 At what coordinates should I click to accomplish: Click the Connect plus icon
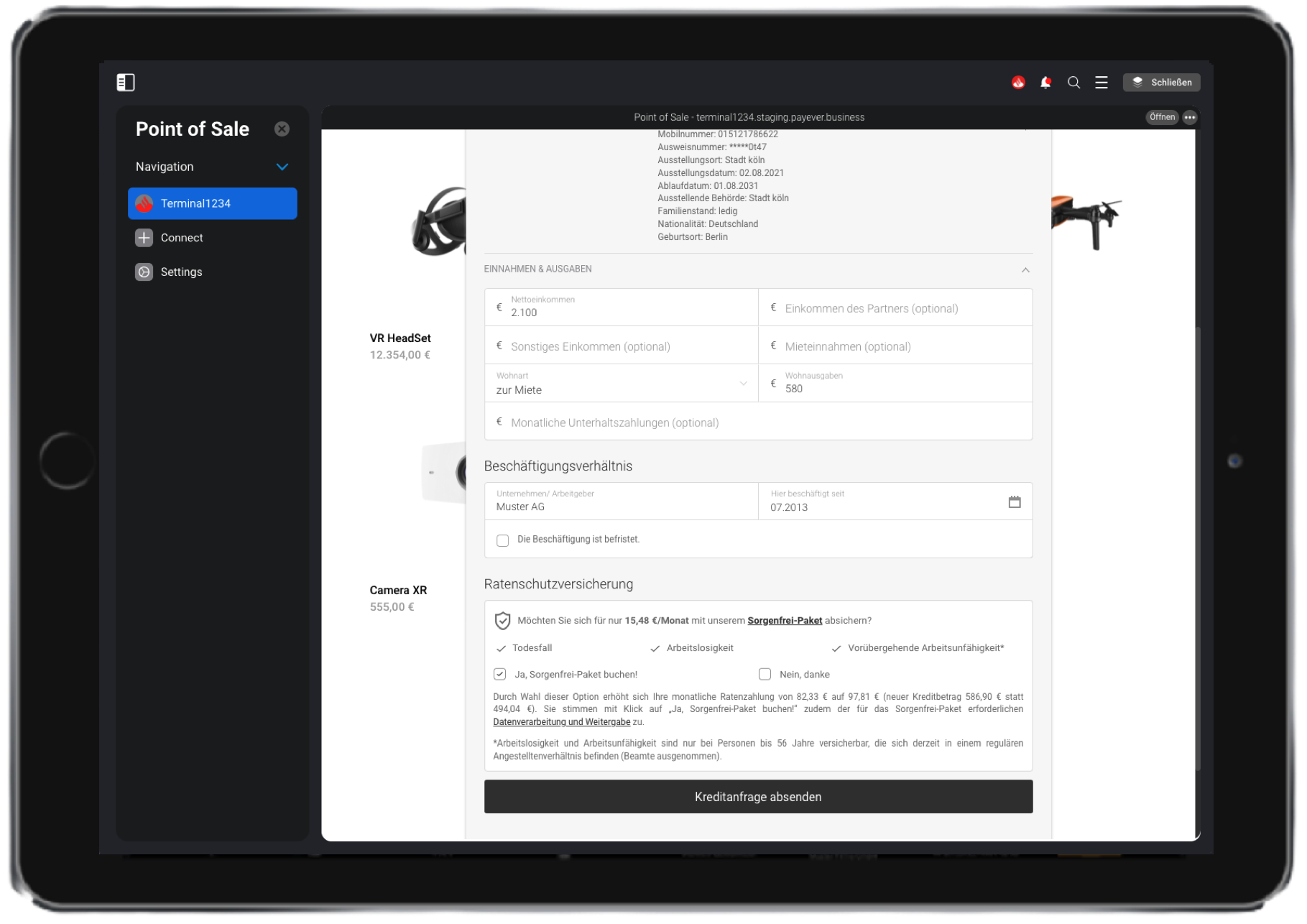coord(144,238)
